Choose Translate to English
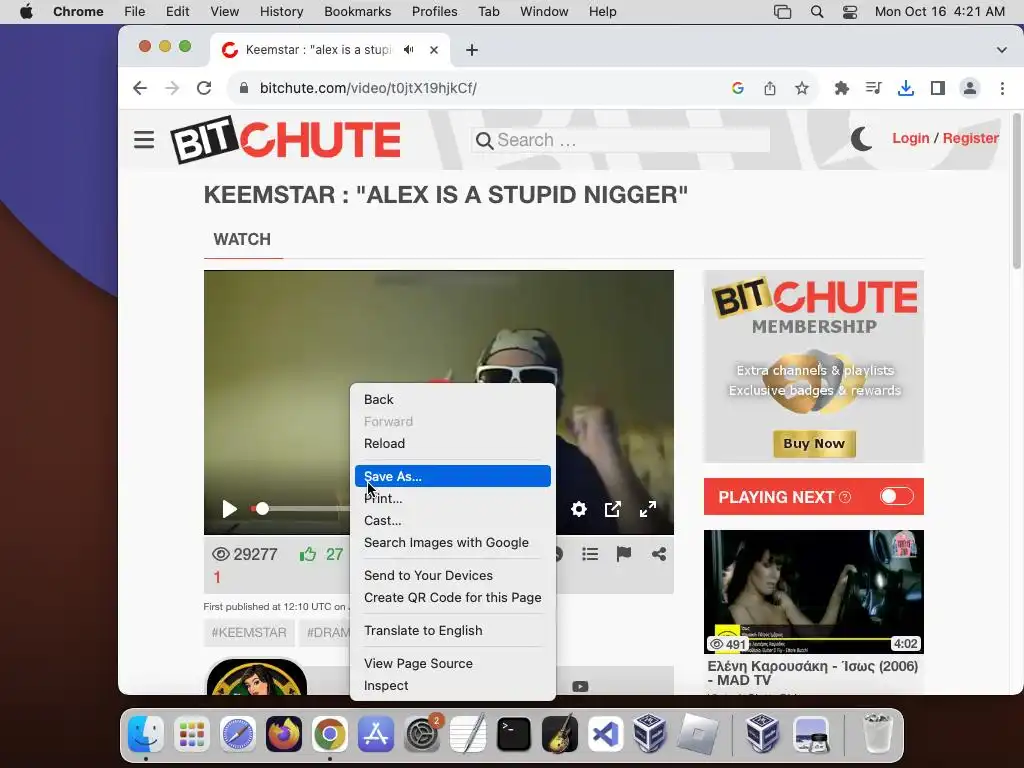Viewport: 1024px width, 768px height. tap(453, 630)
